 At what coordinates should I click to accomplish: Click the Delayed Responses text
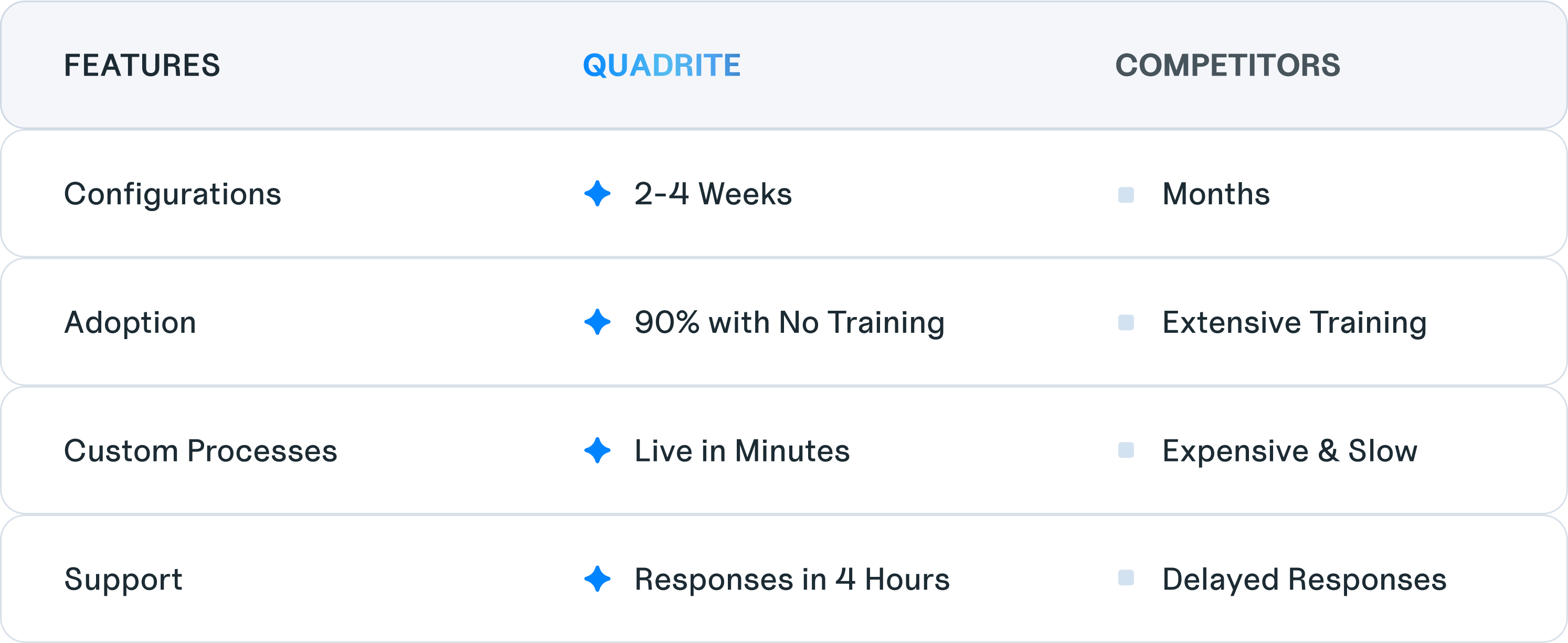[1305, 581]
